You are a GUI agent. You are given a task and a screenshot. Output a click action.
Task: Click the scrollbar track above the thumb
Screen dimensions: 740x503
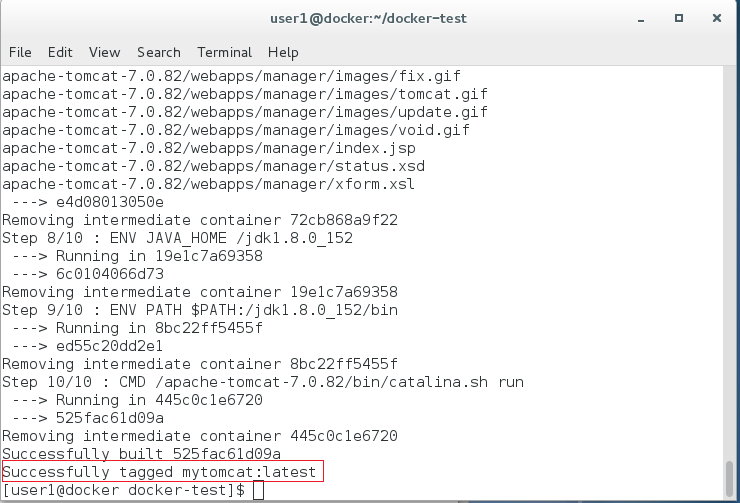(730, 263)
